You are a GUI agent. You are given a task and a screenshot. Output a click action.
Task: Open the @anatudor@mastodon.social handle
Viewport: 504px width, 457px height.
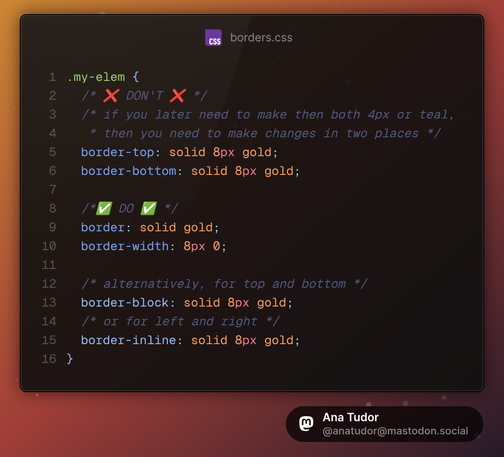point(395,431)
